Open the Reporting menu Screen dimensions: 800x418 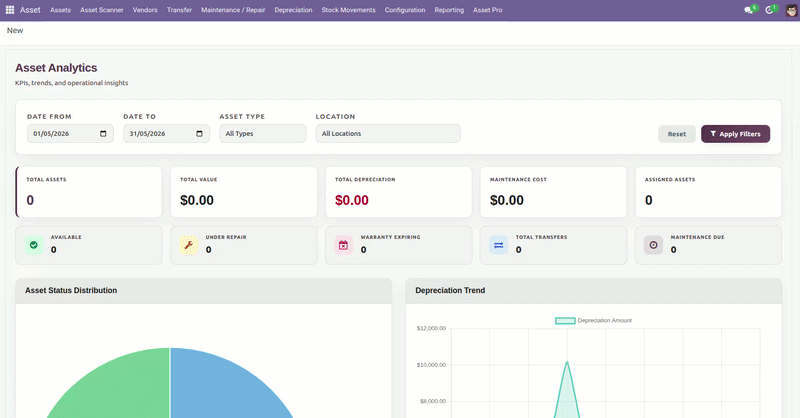click(449, 10)
